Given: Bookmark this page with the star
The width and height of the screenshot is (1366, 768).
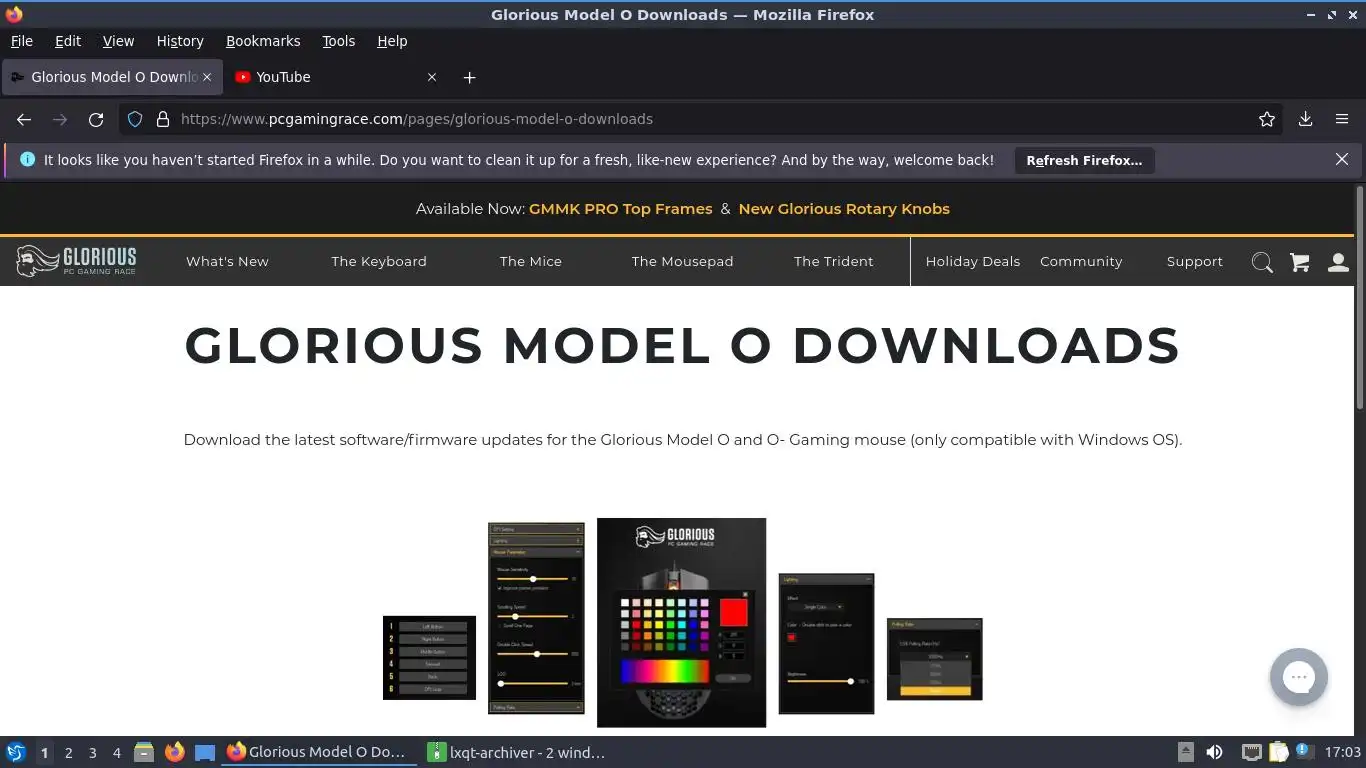Looking at the screenshot, I should (x=1267, y=119).
